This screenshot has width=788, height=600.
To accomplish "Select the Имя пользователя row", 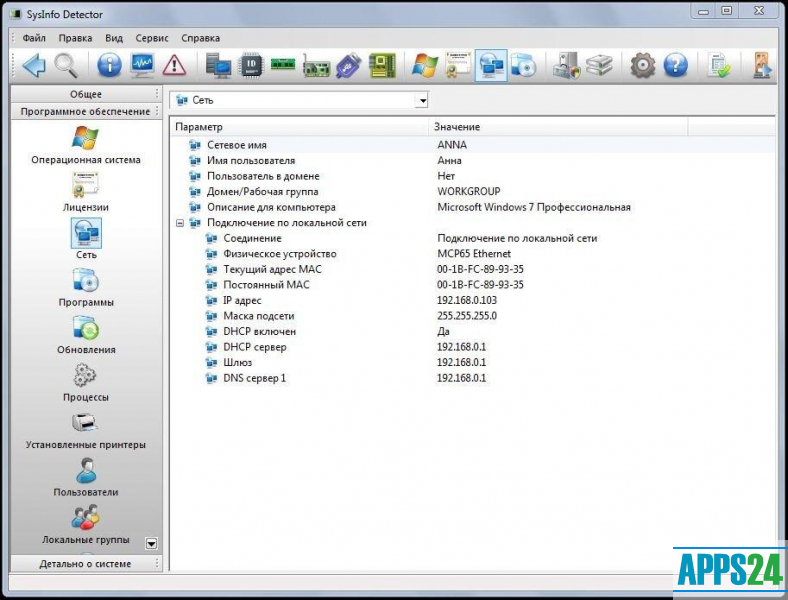I will pos(472,160).
